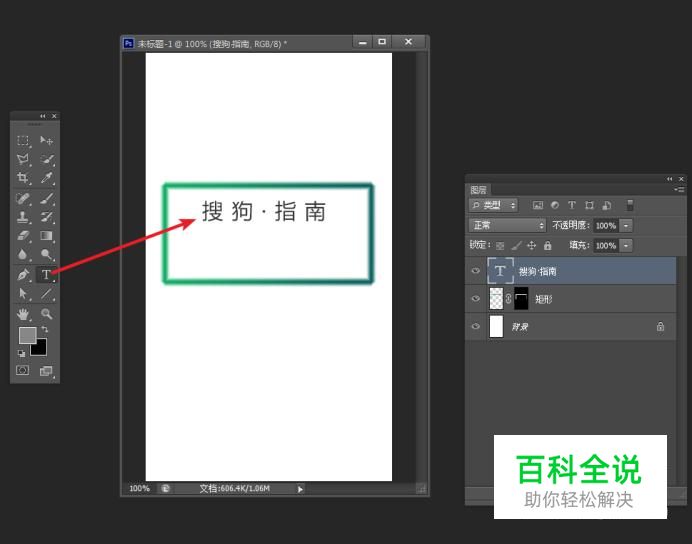The height and width of the screenshot is (544, 692).
Task: Click the 文档:606.4K/1.06M status text
Action: click(234, 488)
